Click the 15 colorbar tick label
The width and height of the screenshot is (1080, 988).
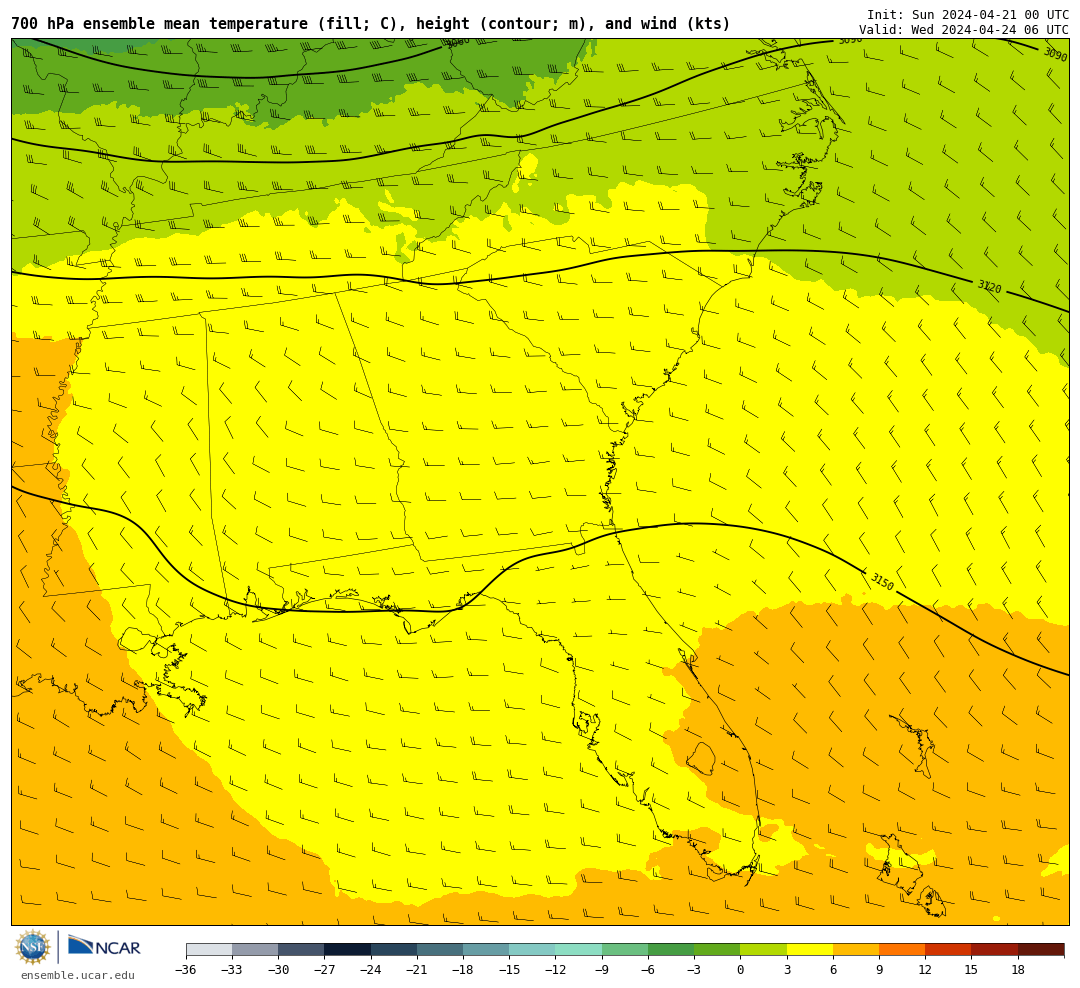pyautogui.click(x=971, y=970)
